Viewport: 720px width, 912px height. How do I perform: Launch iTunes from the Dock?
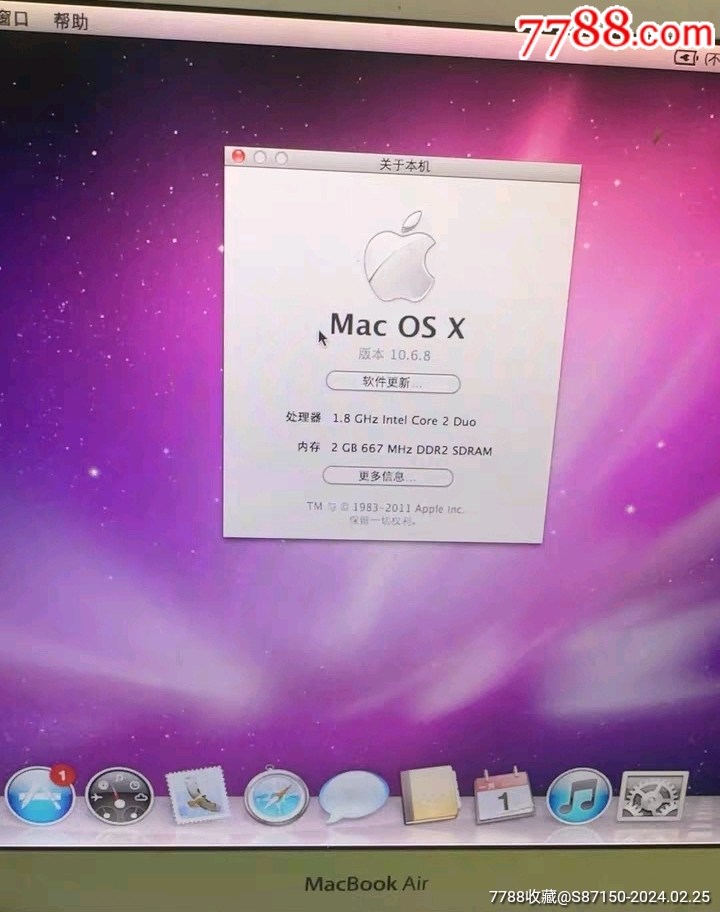point(579,796)
